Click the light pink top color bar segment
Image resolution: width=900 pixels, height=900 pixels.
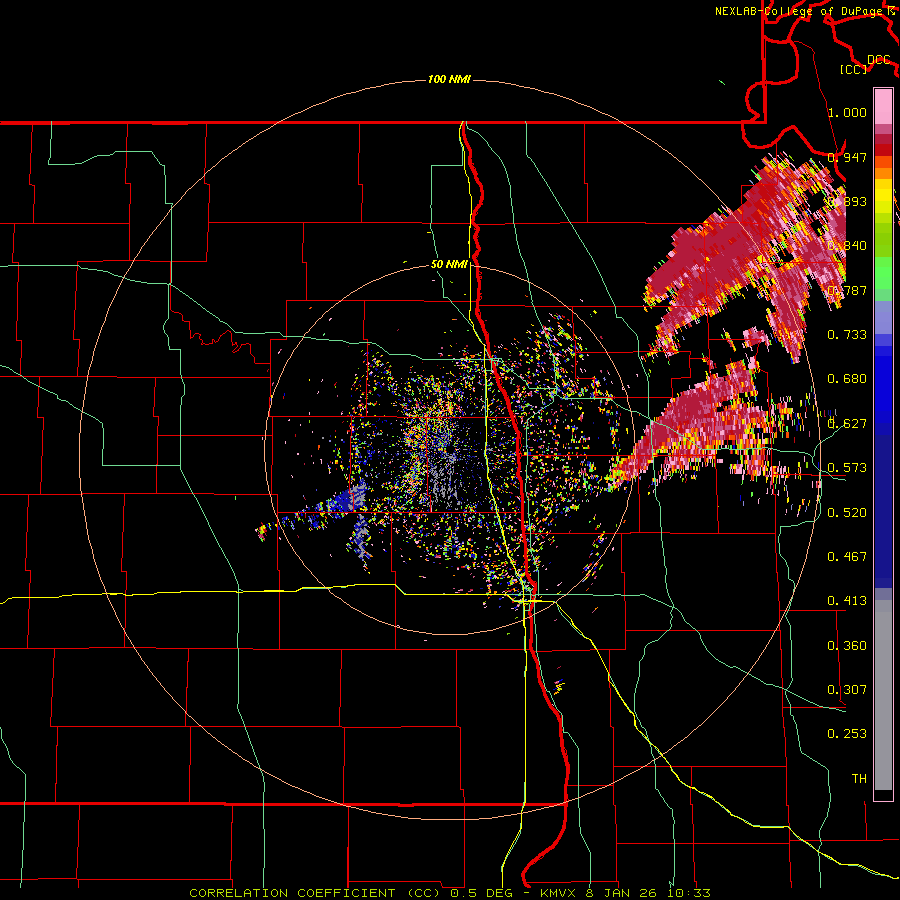click(x=883, y=106)
